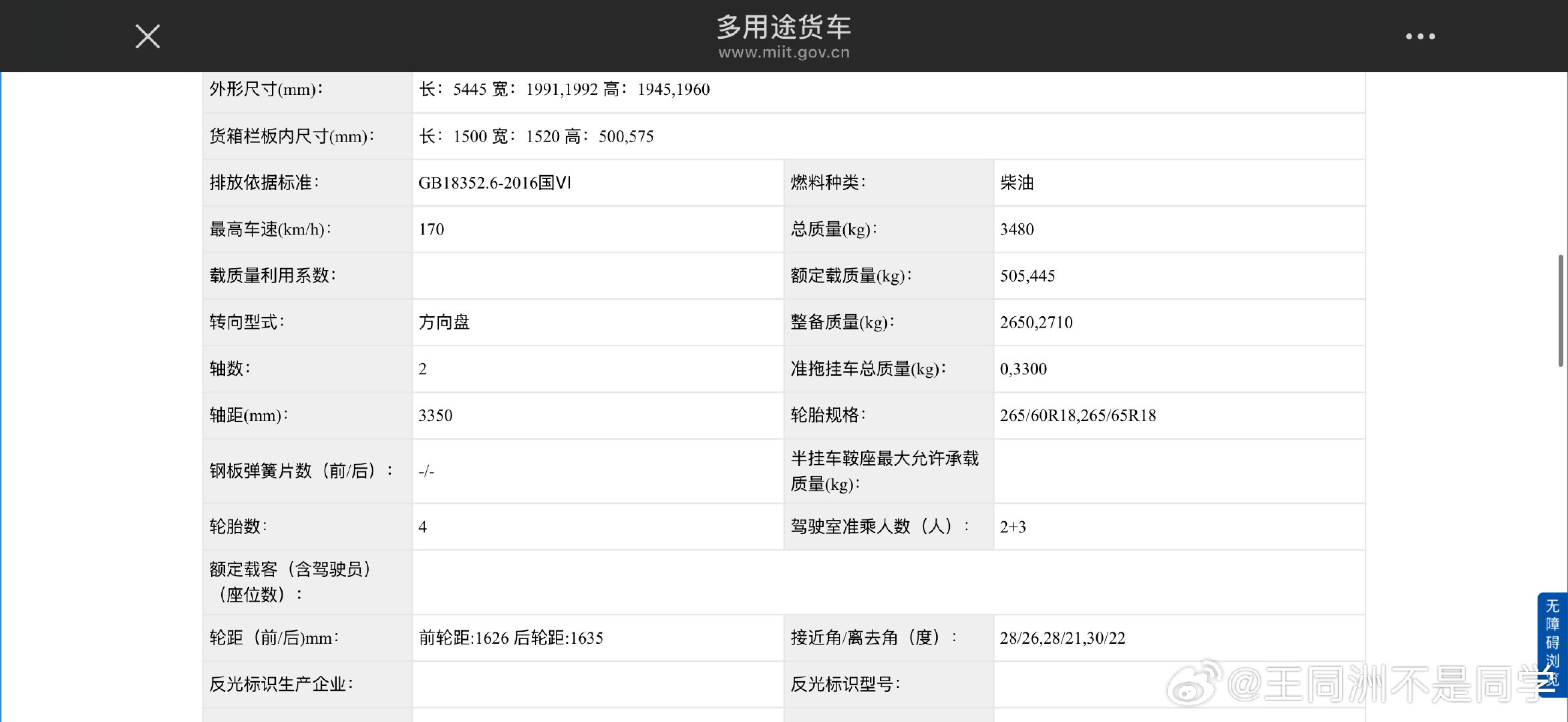Select the total mass value 3480

tap(1017, 229)
